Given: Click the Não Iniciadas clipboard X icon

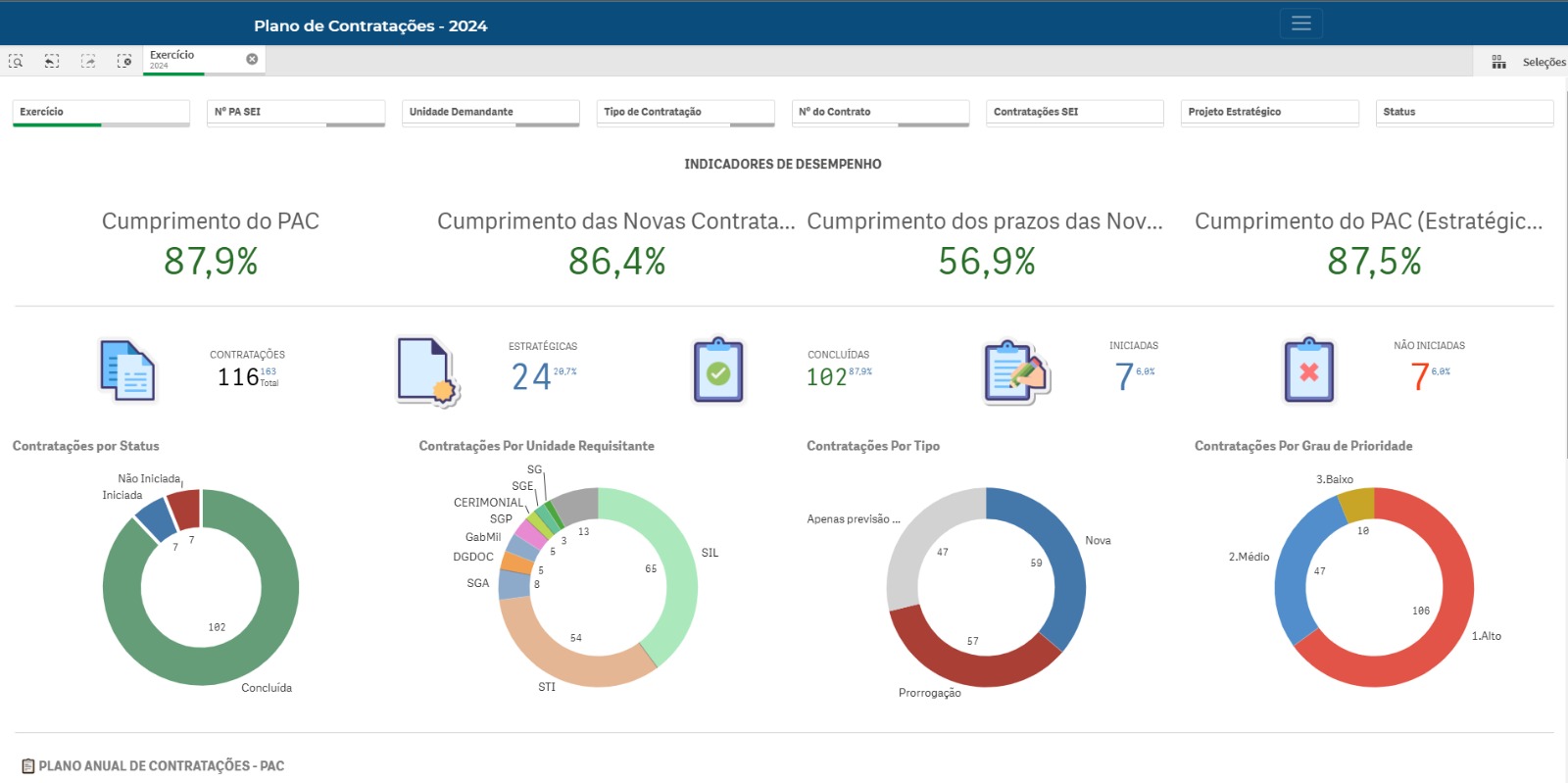Looking at the screenshot, I should (x=1309, y=370).
